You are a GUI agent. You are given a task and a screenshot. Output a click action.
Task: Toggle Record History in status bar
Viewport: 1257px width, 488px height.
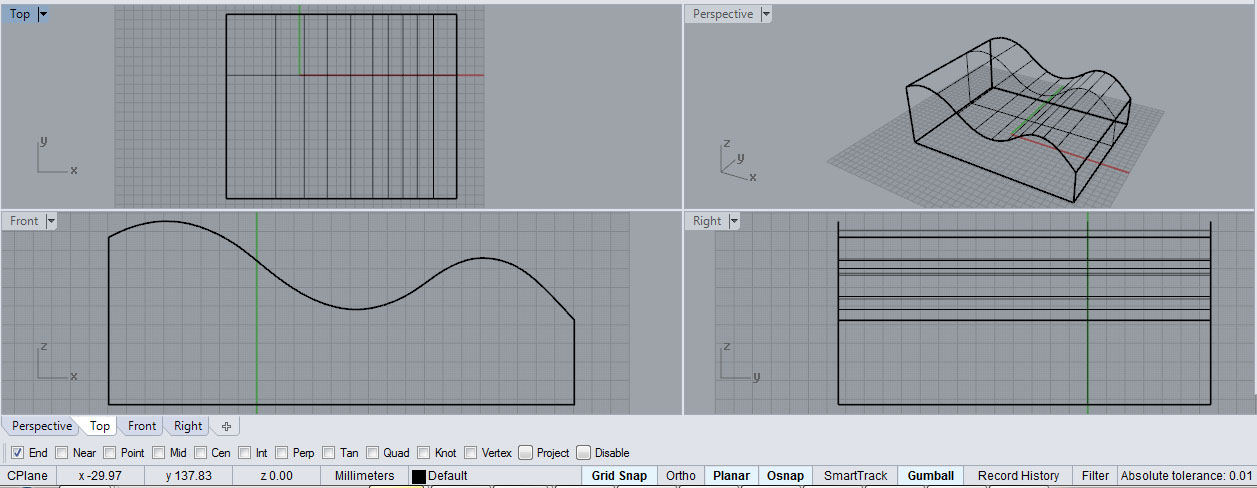click(1018, 476)
